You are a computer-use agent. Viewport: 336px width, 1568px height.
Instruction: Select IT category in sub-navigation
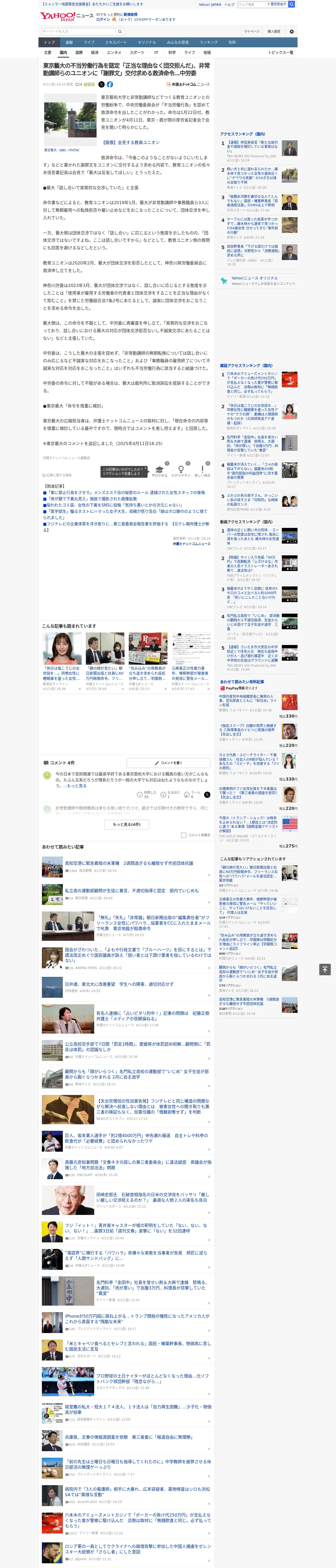click(156, 52)
